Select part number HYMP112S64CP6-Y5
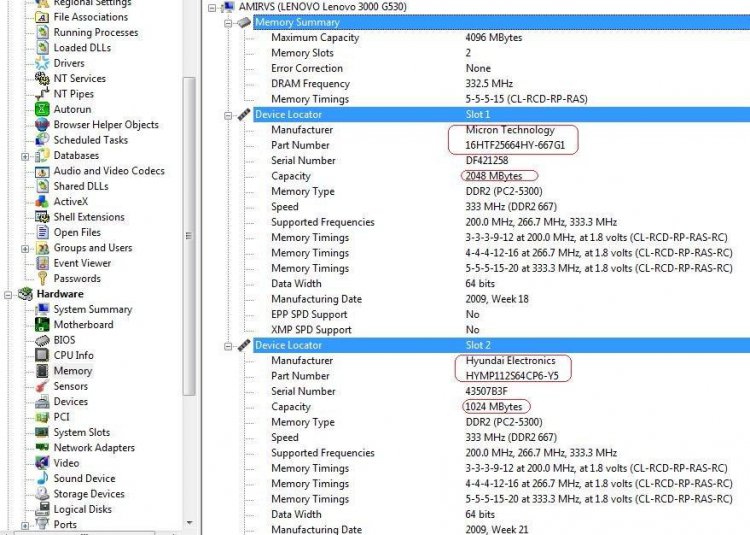This screenshot has height=535, width=750. [x=512, y=376]
